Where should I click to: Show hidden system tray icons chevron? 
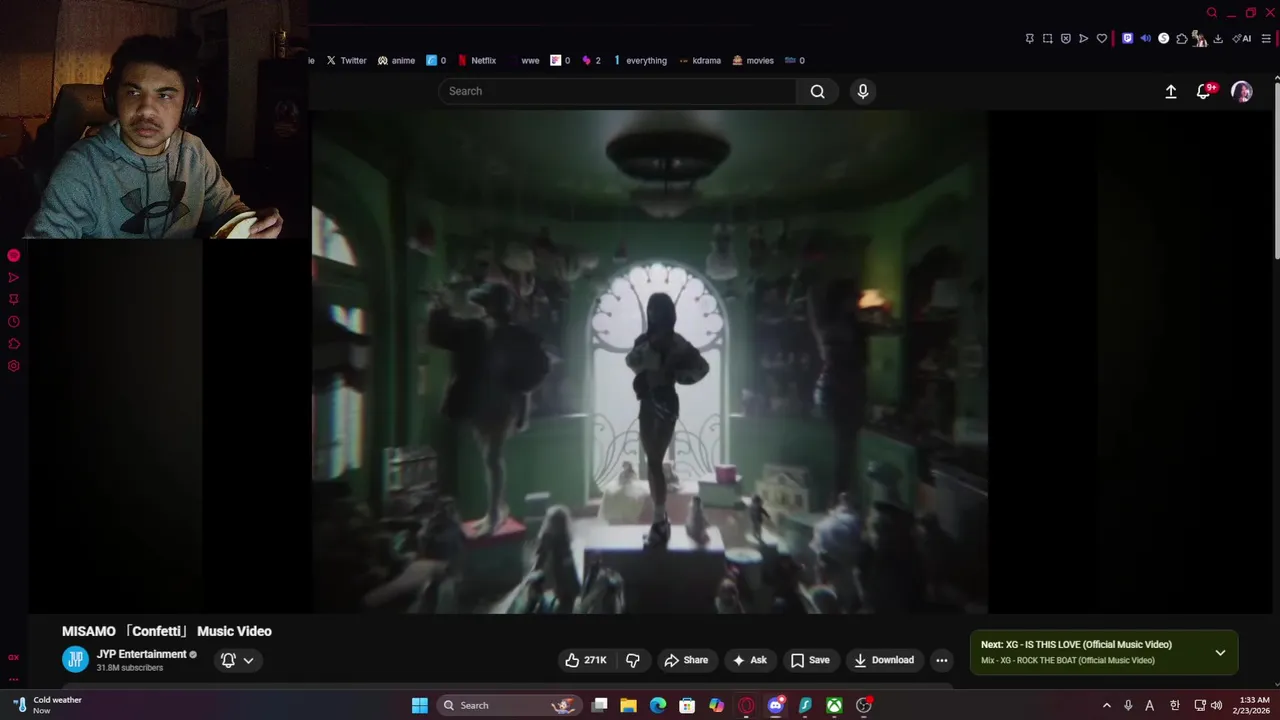(1106, 706)
